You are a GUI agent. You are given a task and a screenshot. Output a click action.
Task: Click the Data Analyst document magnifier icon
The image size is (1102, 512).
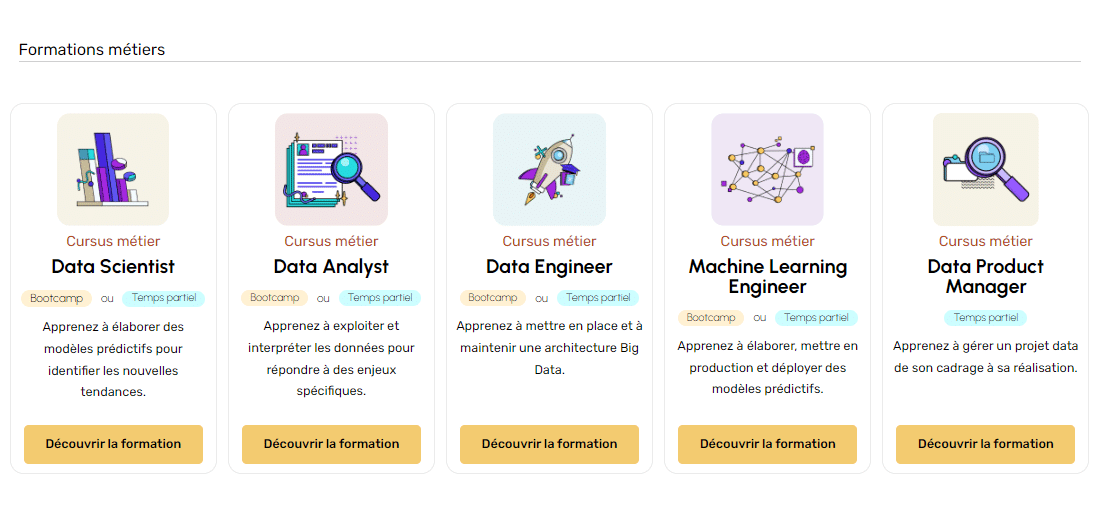pyautogui.click(x=331, y=169)
